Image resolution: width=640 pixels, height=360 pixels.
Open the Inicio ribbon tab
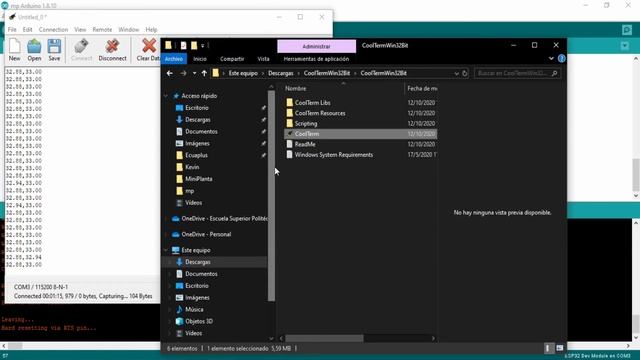pos(200,59)
